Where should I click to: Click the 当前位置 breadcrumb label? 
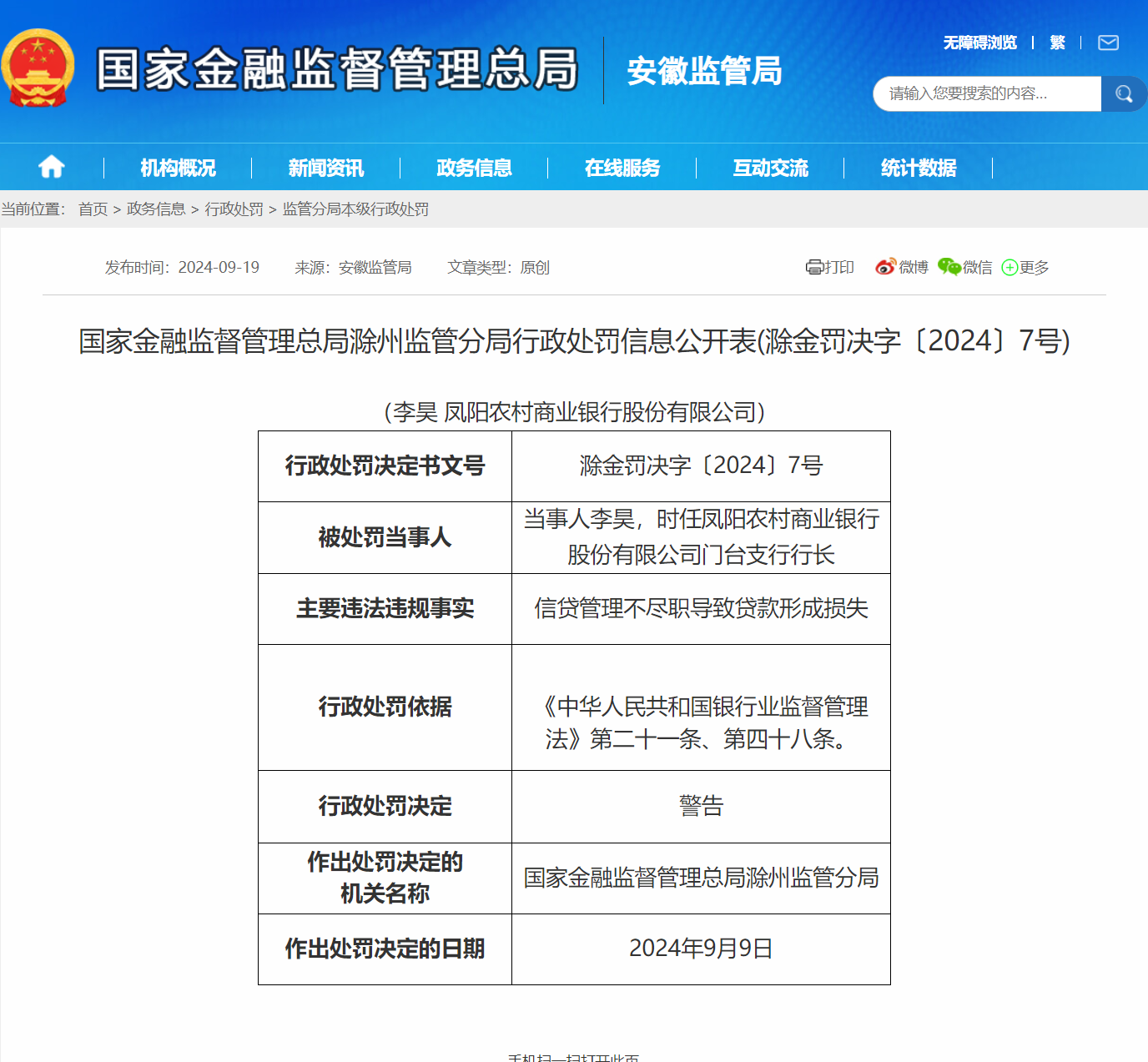pyautogui.click(x=33, y=209)
